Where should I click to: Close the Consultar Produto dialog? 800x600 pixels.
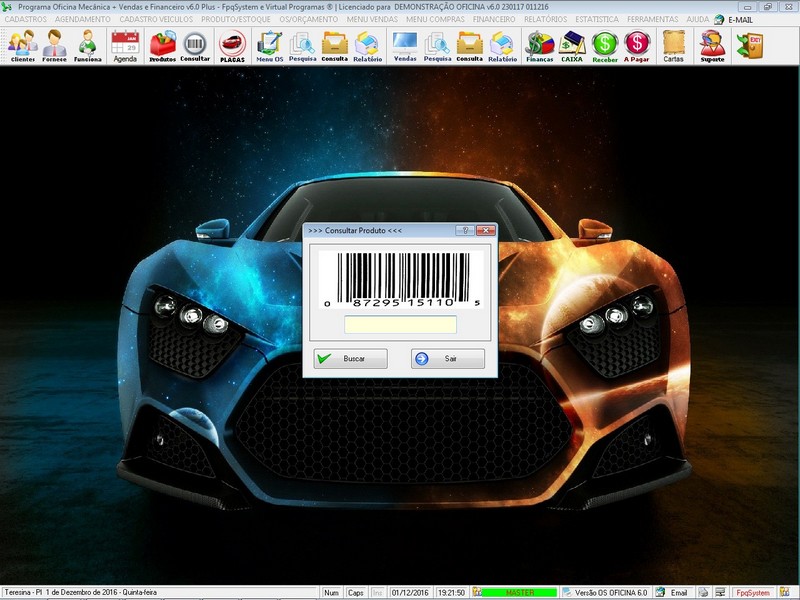coord(486,231)
